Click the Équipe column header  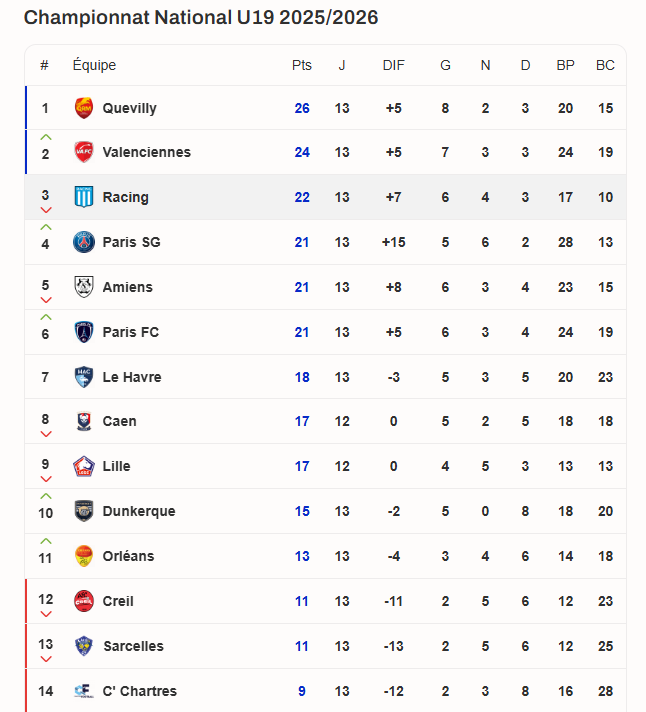94,65
